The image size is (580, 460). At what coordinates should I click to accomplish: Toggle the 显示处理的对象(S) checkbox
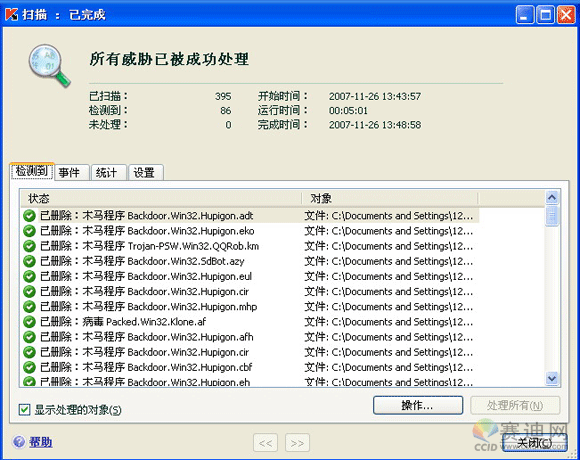pyautogui.click(x=24, y=410)
